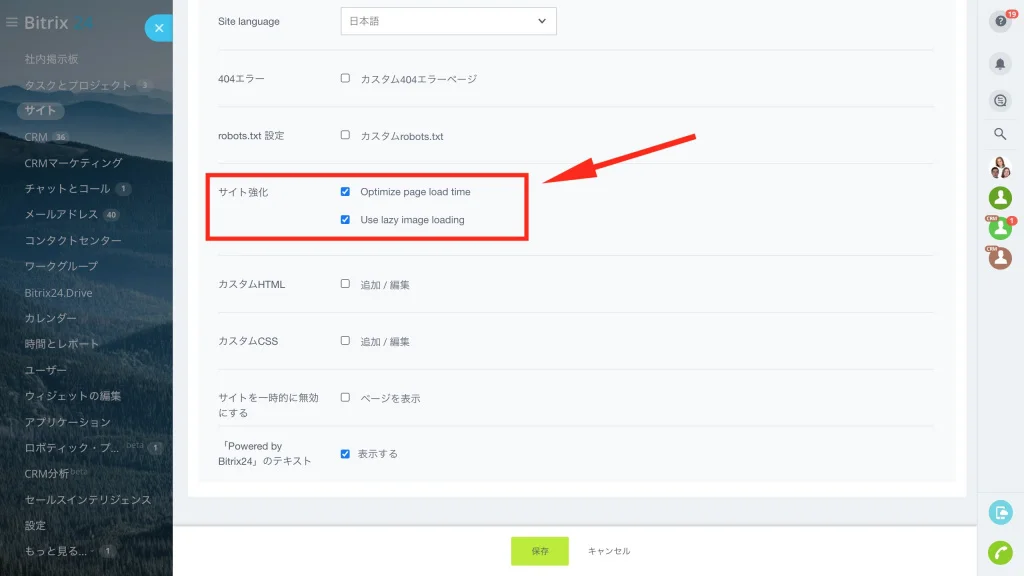
Task: Open the notifications bell icon
Action: pyautogui.click(x=1000, y=64)
